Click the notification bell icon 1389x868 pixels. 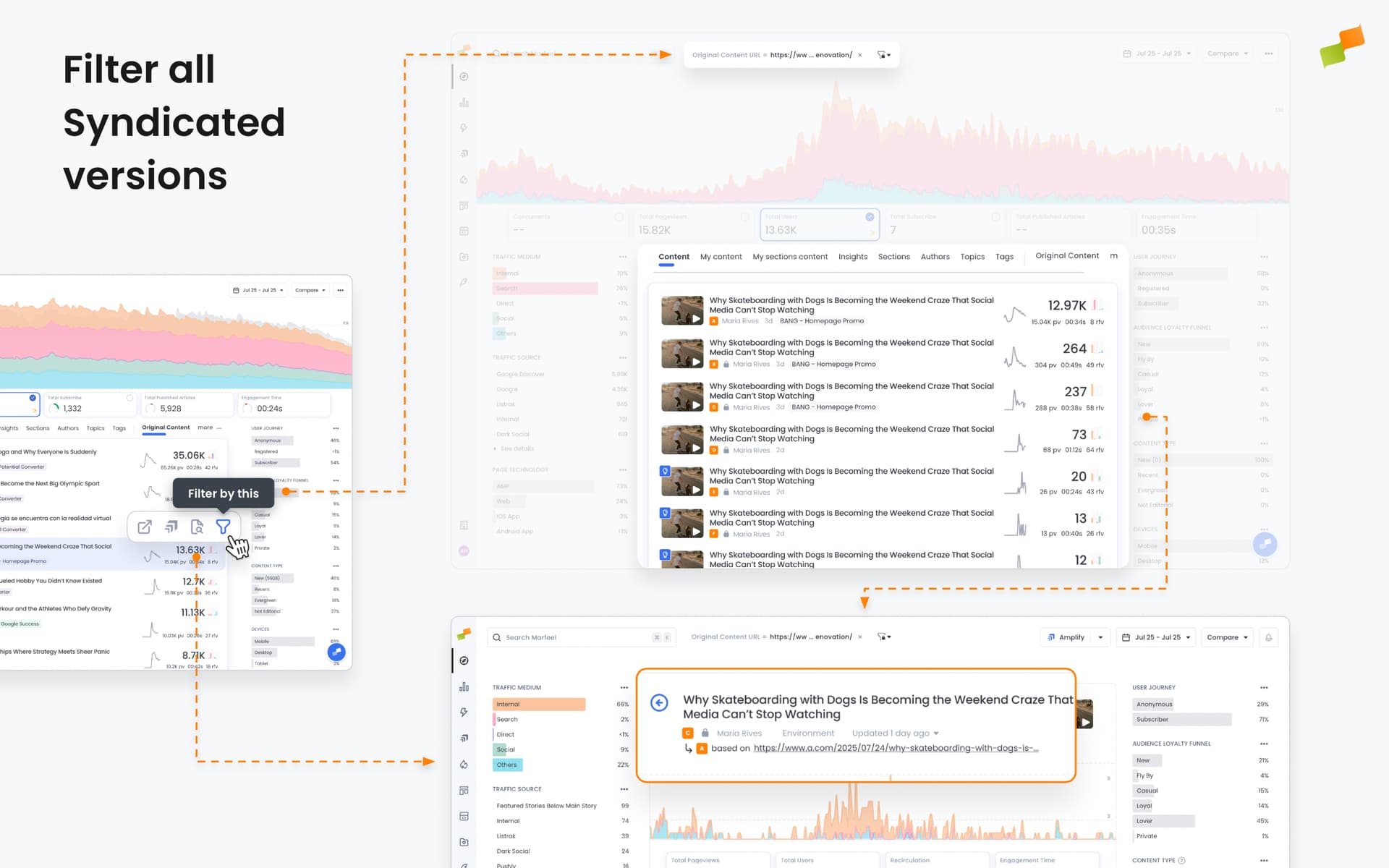(x=1268, y=637)
